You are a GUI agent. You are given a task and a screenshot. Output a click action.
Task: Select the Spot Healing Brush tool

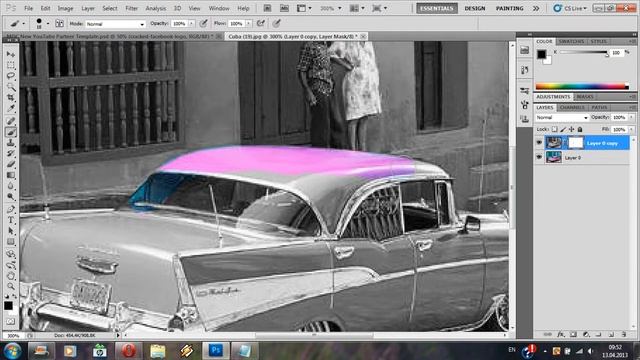click(x=11, y=121)
